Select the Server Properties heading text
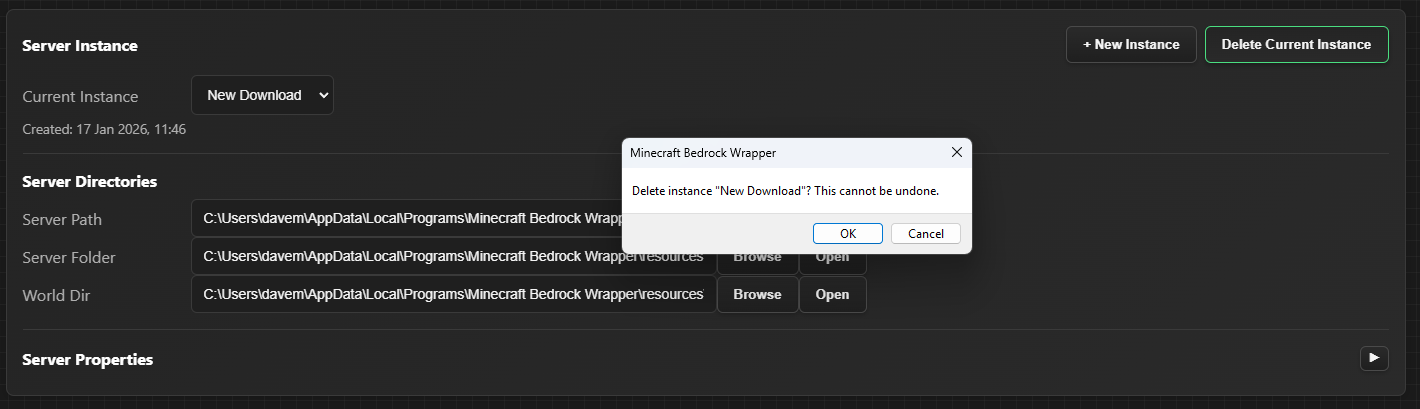This screenshot has width=1420, height=409. (88, 359)
